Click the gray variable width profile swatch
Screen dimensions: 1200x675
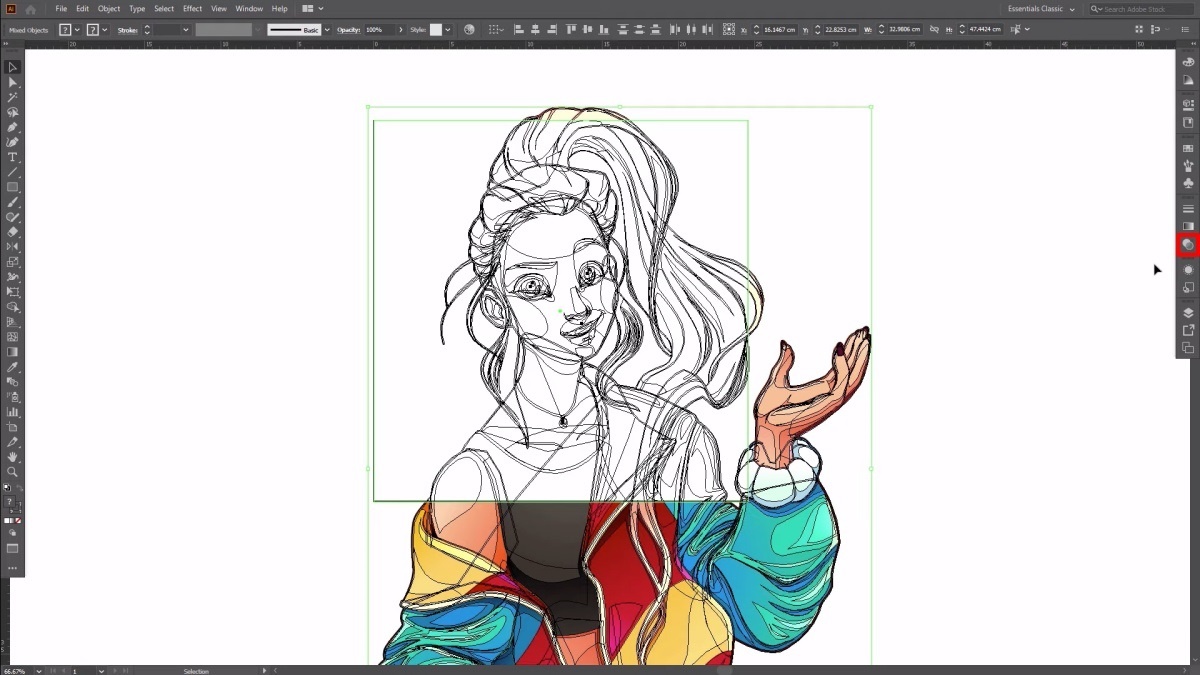click(x=224, y=30)
